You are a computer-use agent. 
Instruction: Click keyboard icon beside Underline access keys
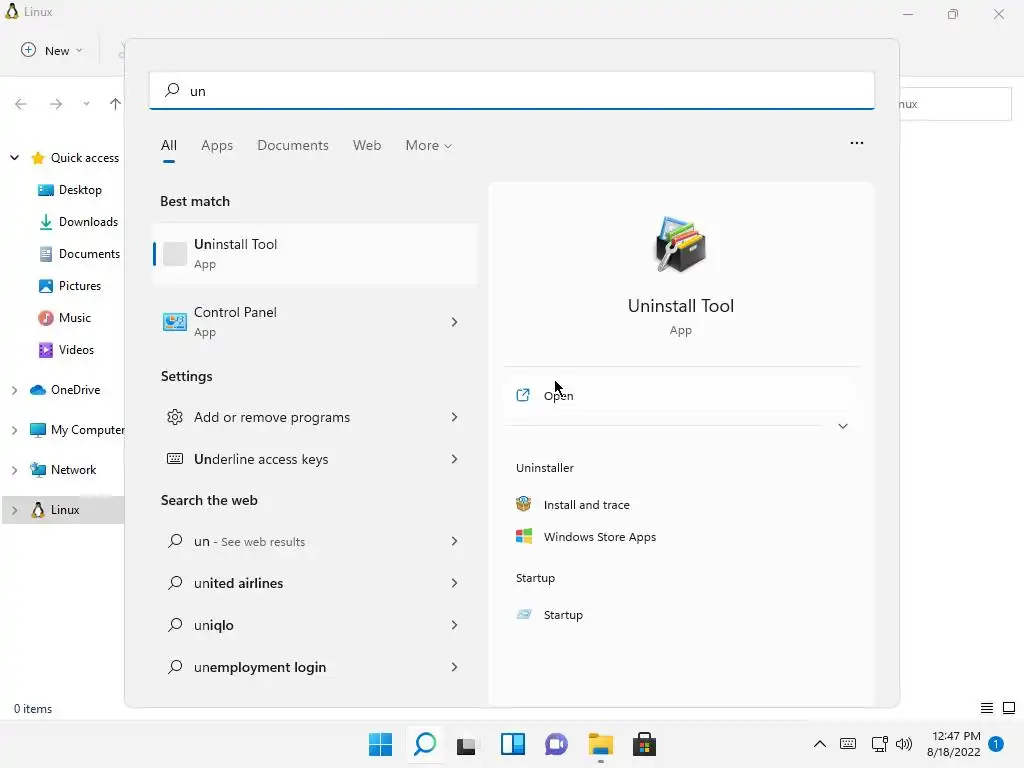(174, 458)
